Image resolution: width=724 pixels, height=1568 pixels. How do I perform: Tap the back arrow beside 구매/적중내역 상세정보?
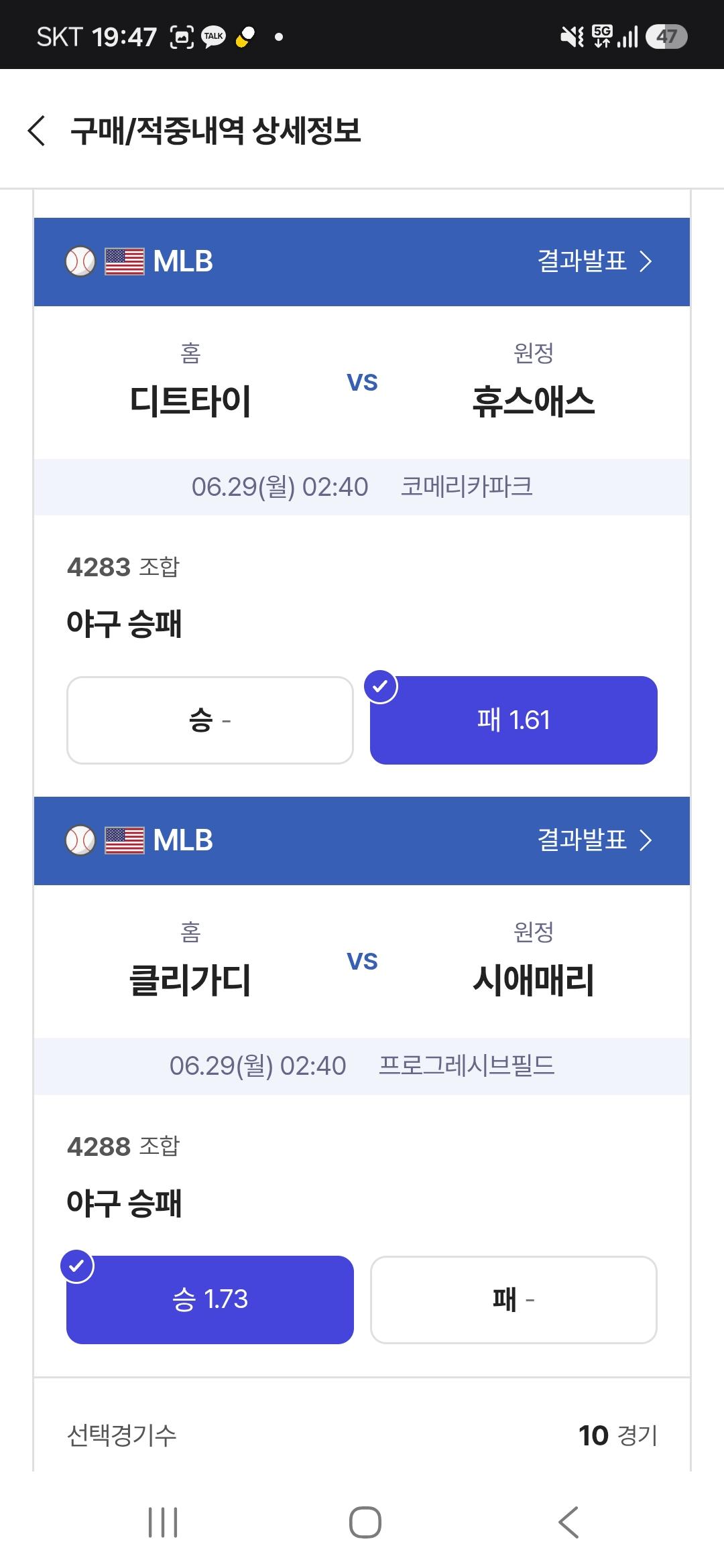pyautogui.click(x=37, y=130)
